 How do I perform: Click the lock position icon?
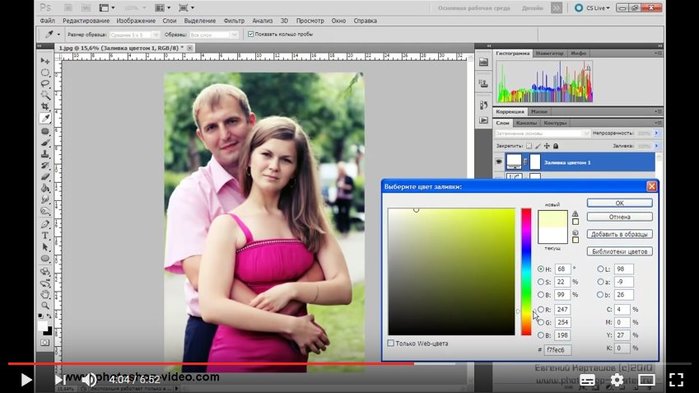(x=547, y=146)
